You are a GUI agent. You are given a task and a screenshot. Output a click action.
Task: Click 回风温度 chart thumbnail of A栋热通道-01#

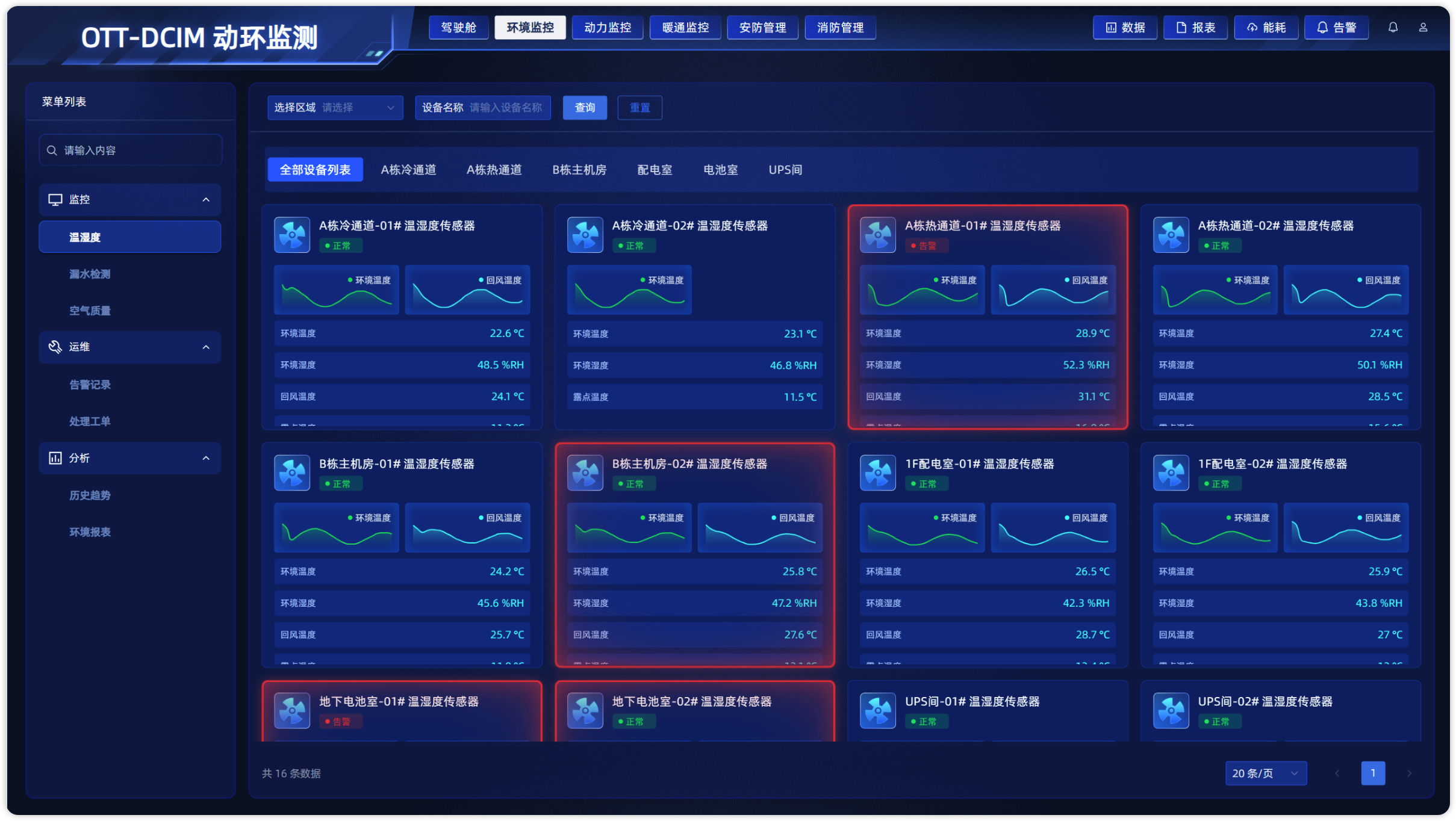(1053, 290)
